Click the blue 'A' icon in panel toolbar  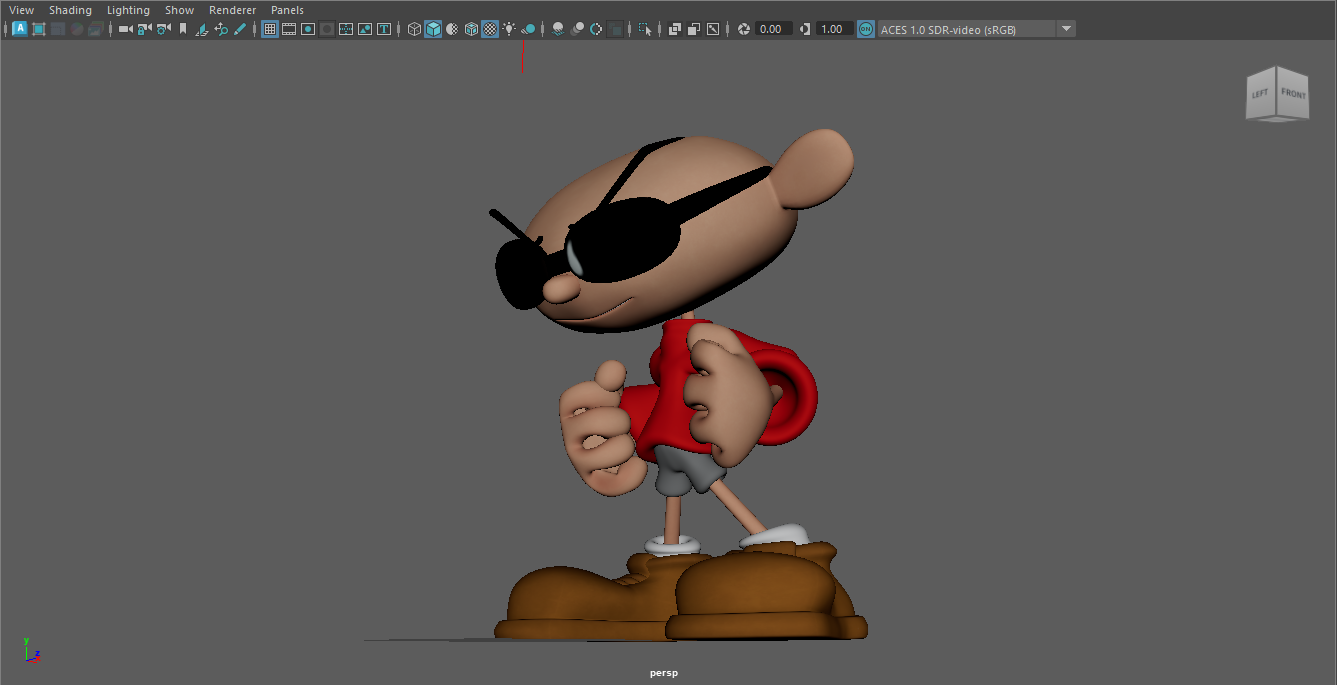click(x=20, y=29)
